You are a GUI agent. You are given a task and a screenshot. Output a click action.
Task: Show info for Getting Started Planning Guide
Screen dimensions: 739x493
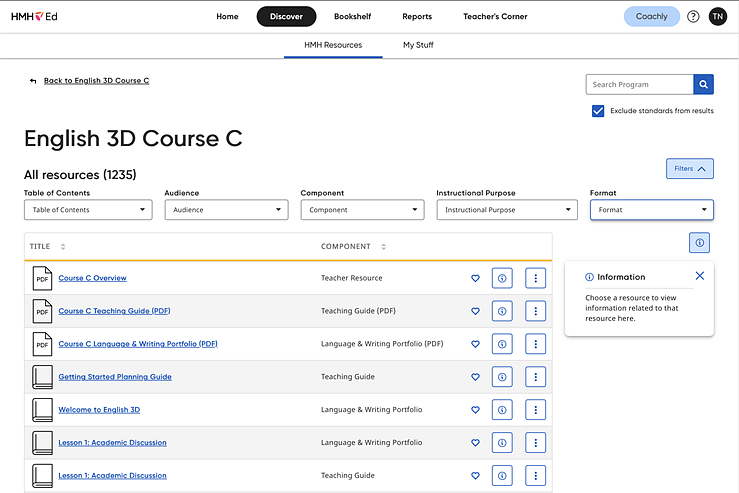point(502,377)
